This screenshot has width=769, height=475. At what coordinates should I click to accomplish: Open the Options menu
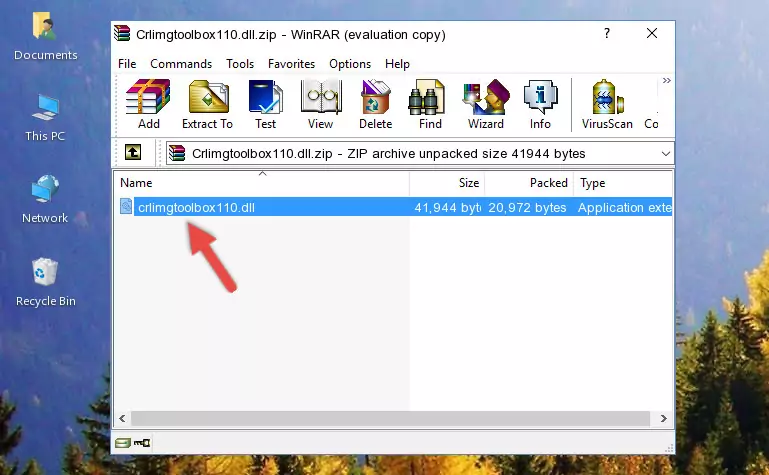point(350,64)
